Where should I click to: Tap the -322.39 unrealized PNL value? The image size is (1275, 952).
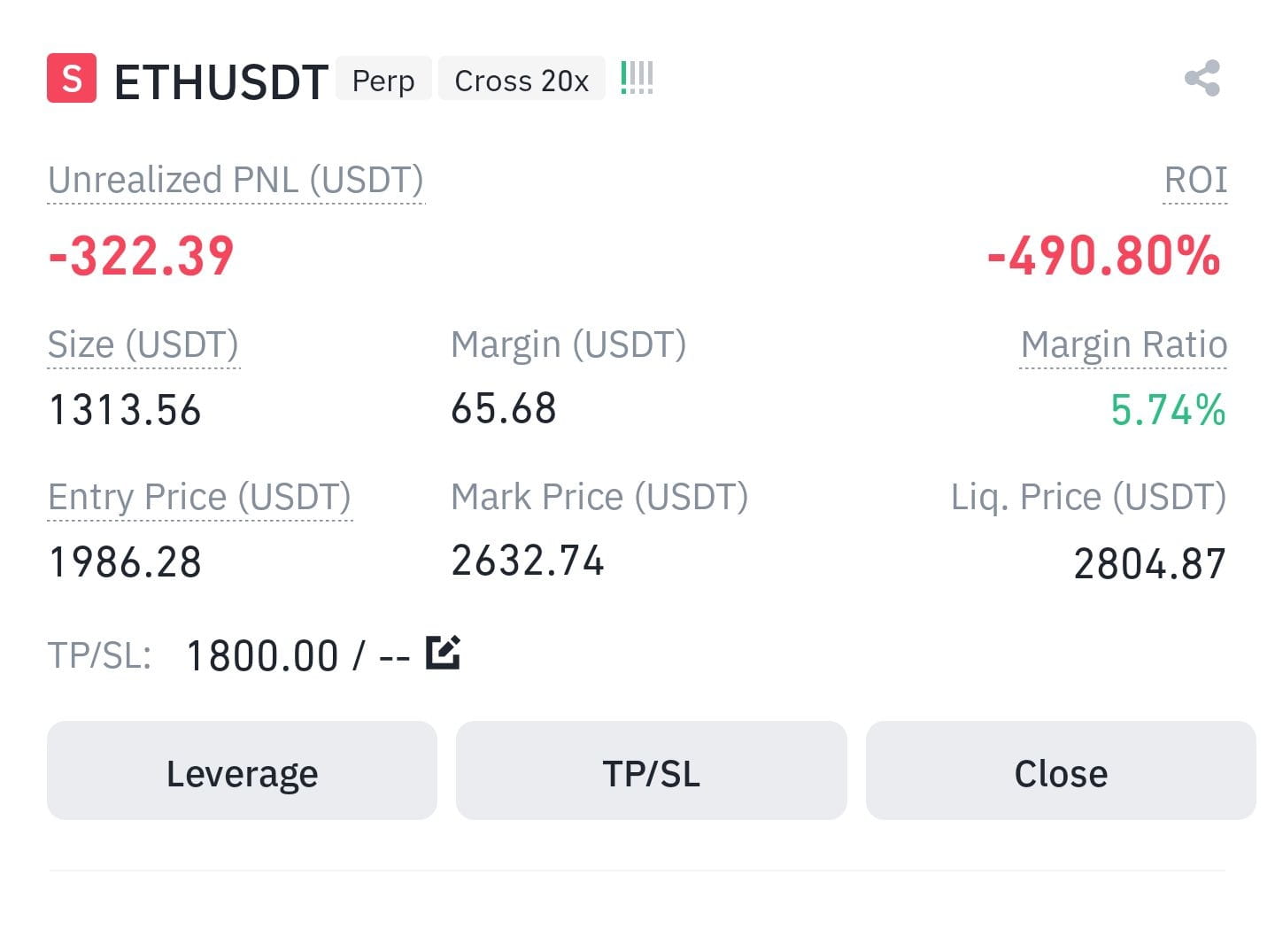141,256
